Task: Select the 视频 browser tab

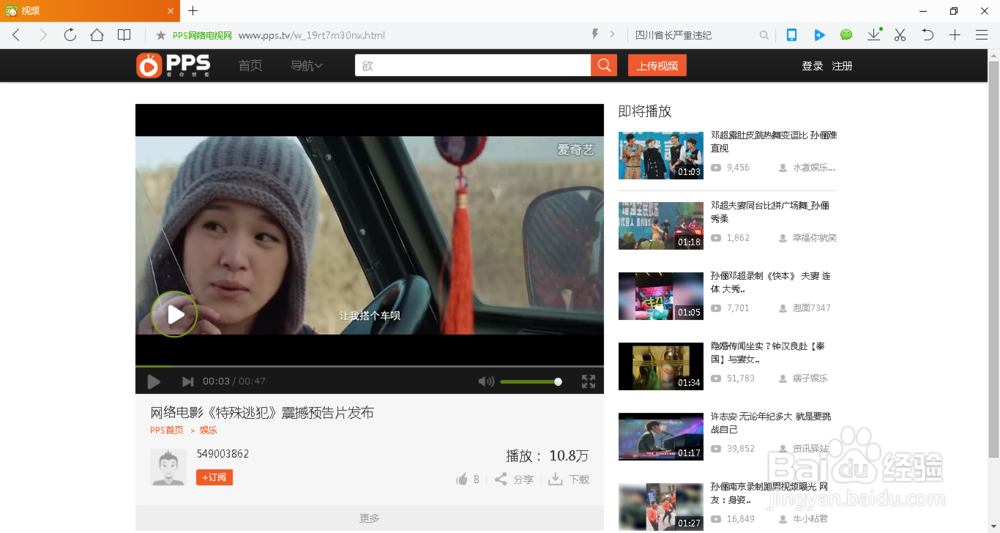Action: tap(89, 11)
